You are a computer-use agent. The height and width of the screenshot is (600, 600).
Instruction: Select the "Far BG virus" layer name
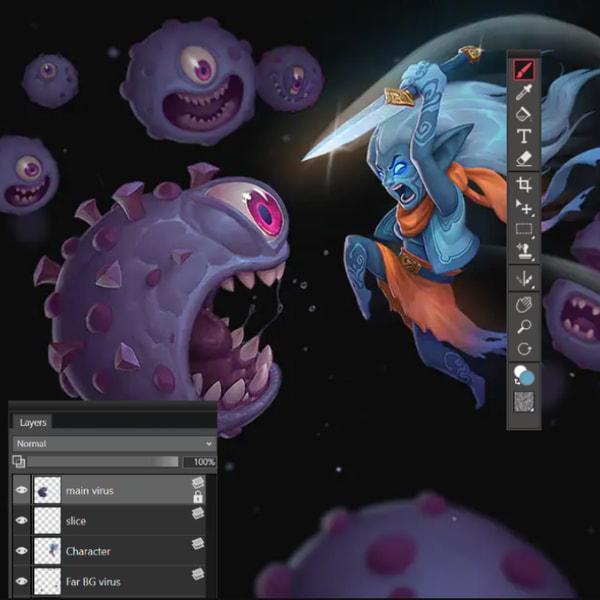(93, 582)
